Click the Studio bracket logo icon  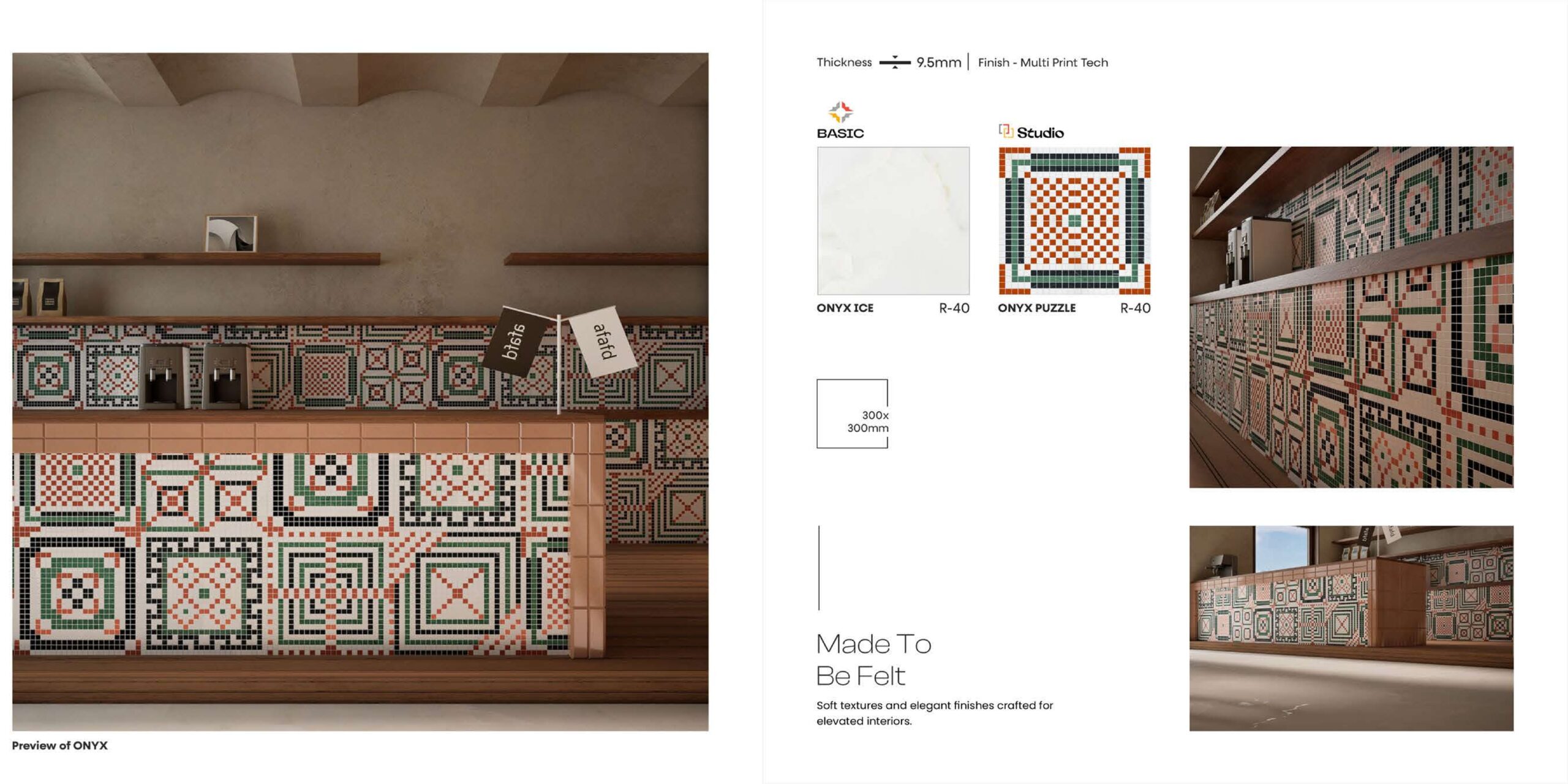tap(1006, 131)
